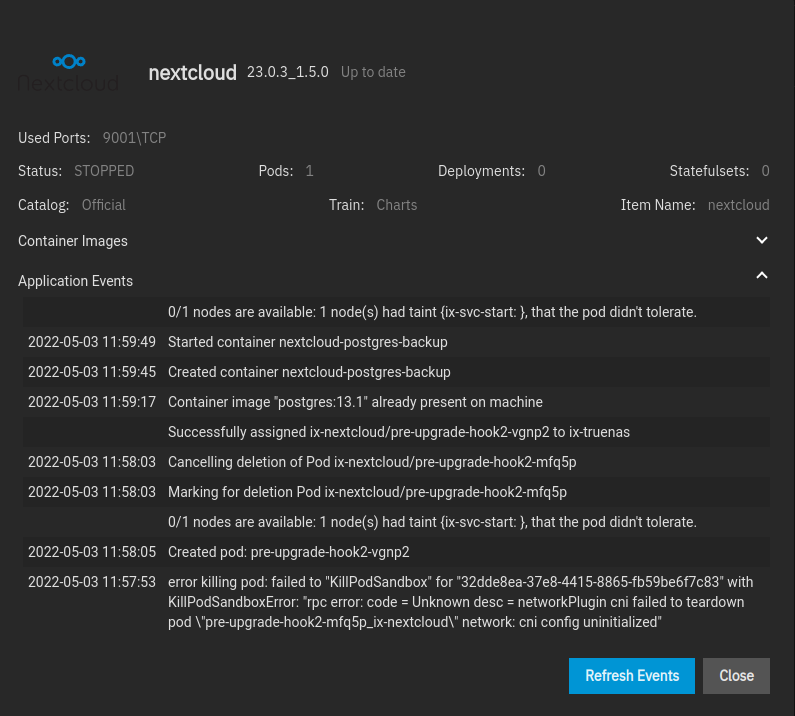Click the STOPPED status value
This screenshot has width=795, height=716.
click(x=104, y=171)
